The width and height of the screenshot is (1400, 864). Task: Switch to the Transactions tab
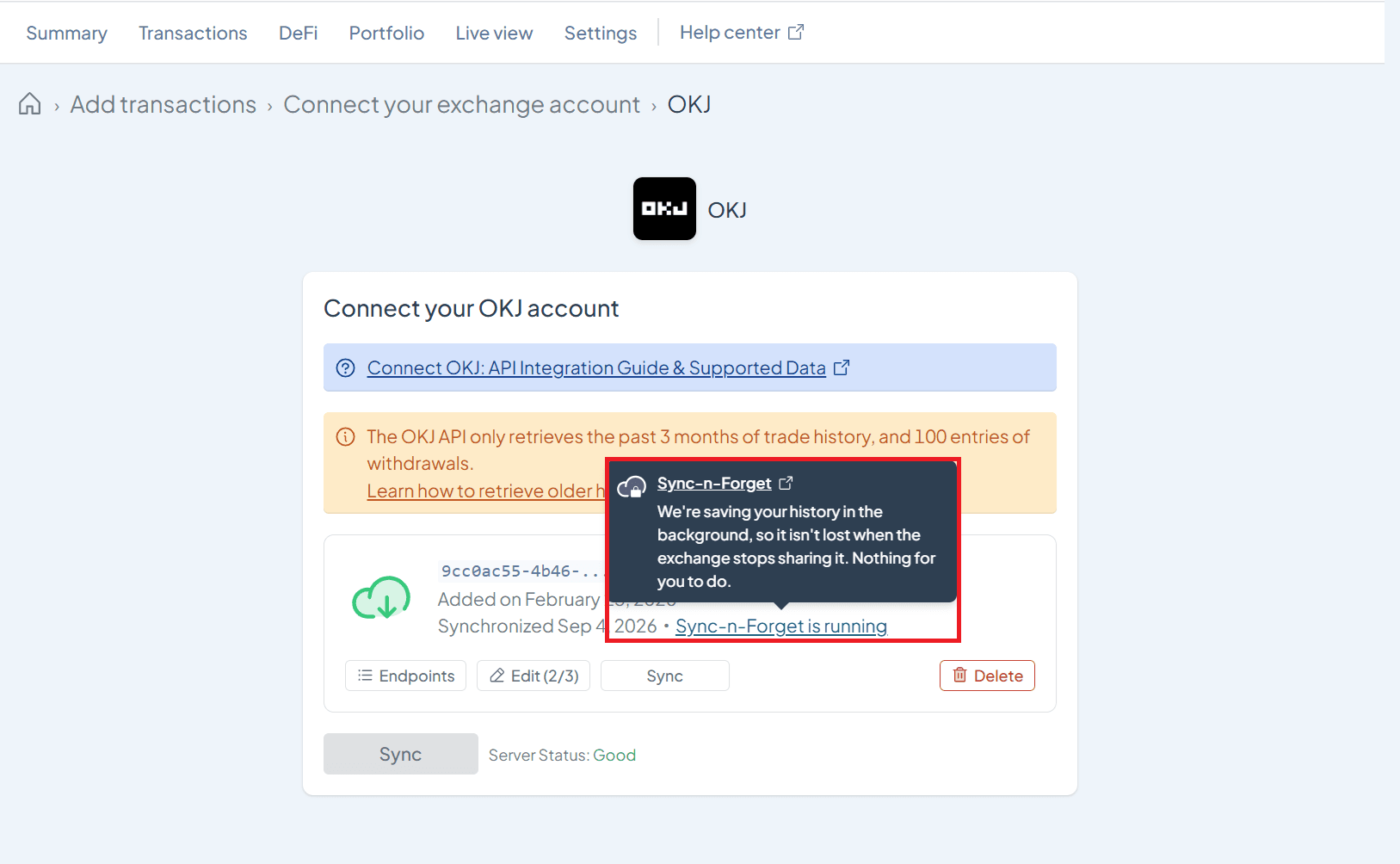[x=193, y=33]
